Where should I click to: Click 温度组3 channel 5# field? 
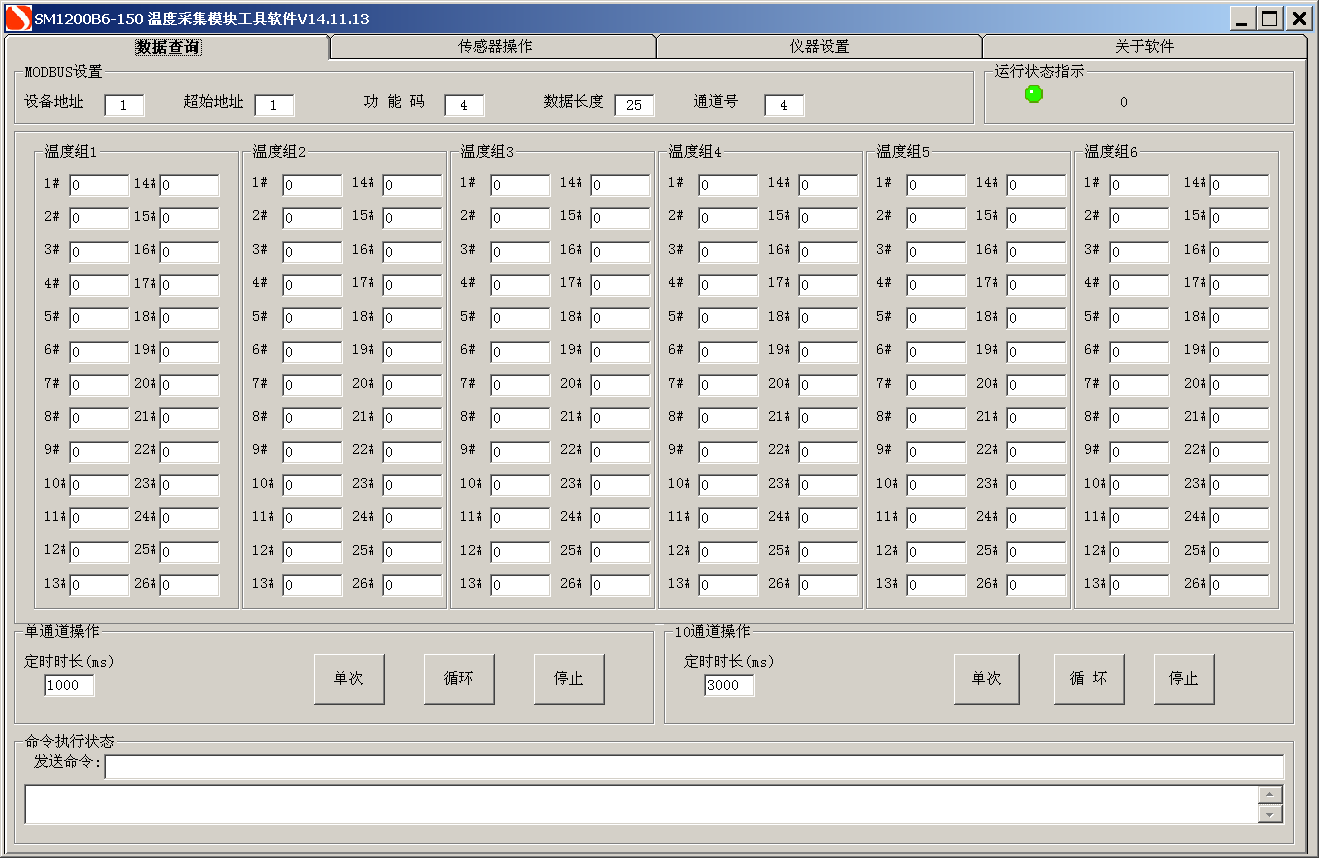point(520,318)
